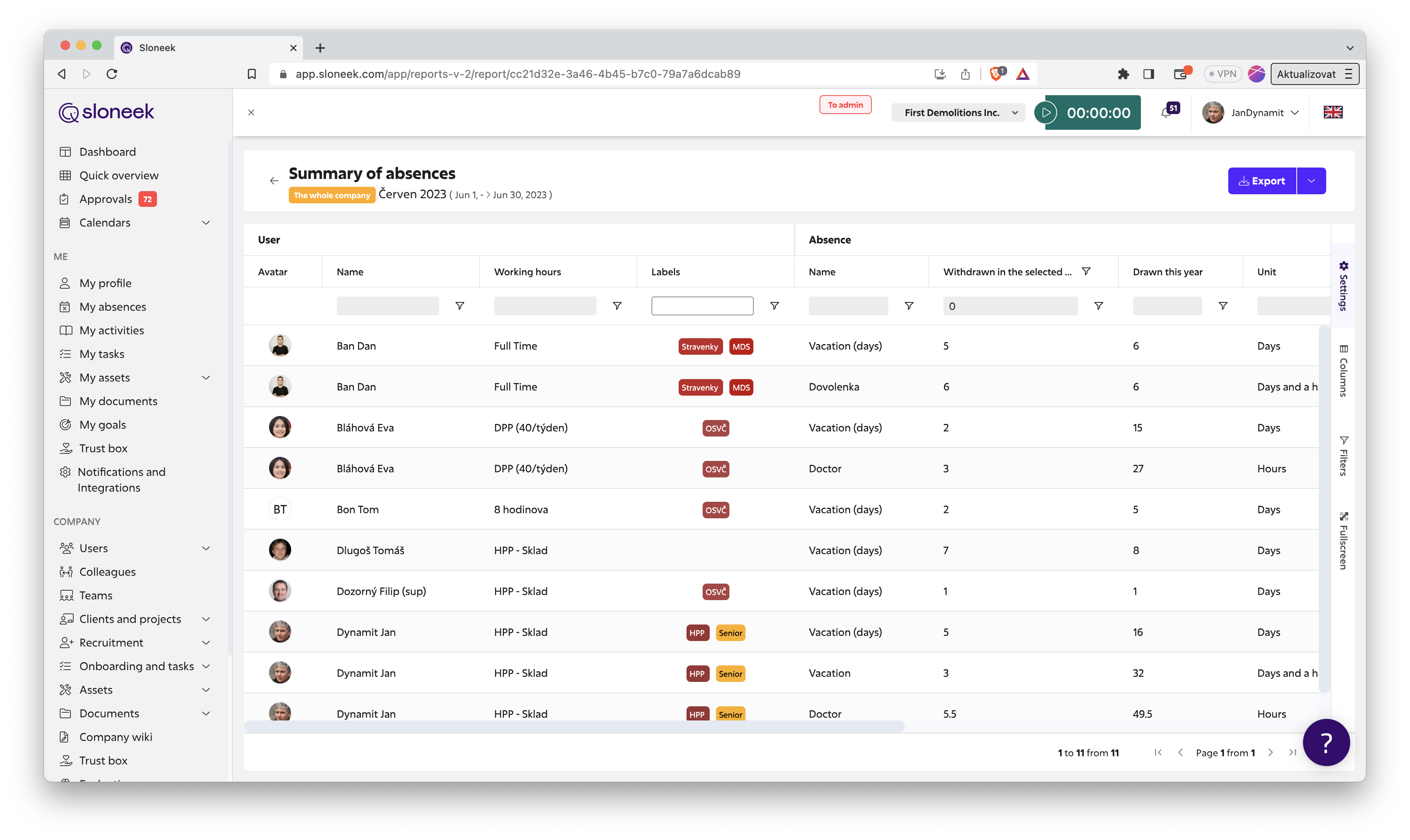Open Dashboard in the sidebar
Viewport: 1410px width, 840px height.
click(x=107, y=152)
